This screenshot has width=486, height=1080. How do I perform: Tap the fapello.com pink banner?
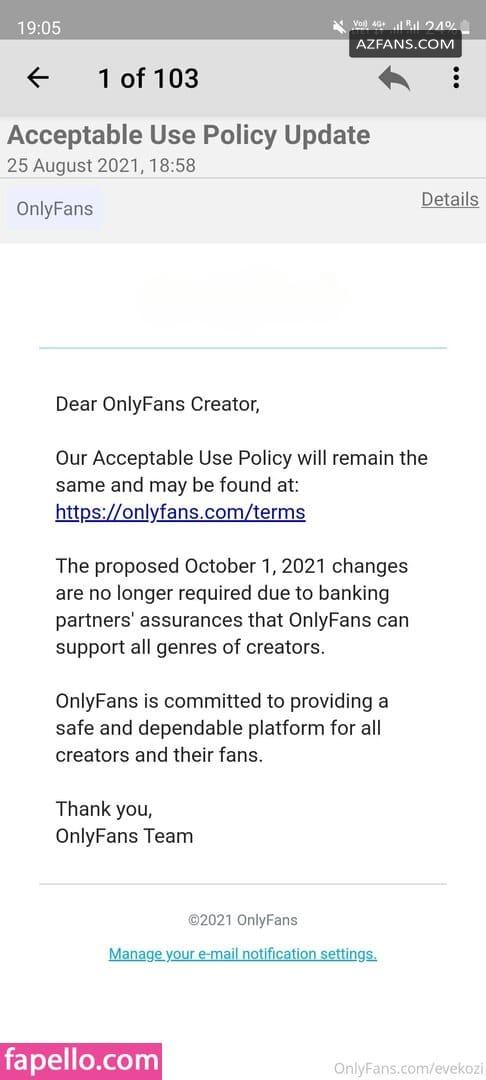(81, 1061)
